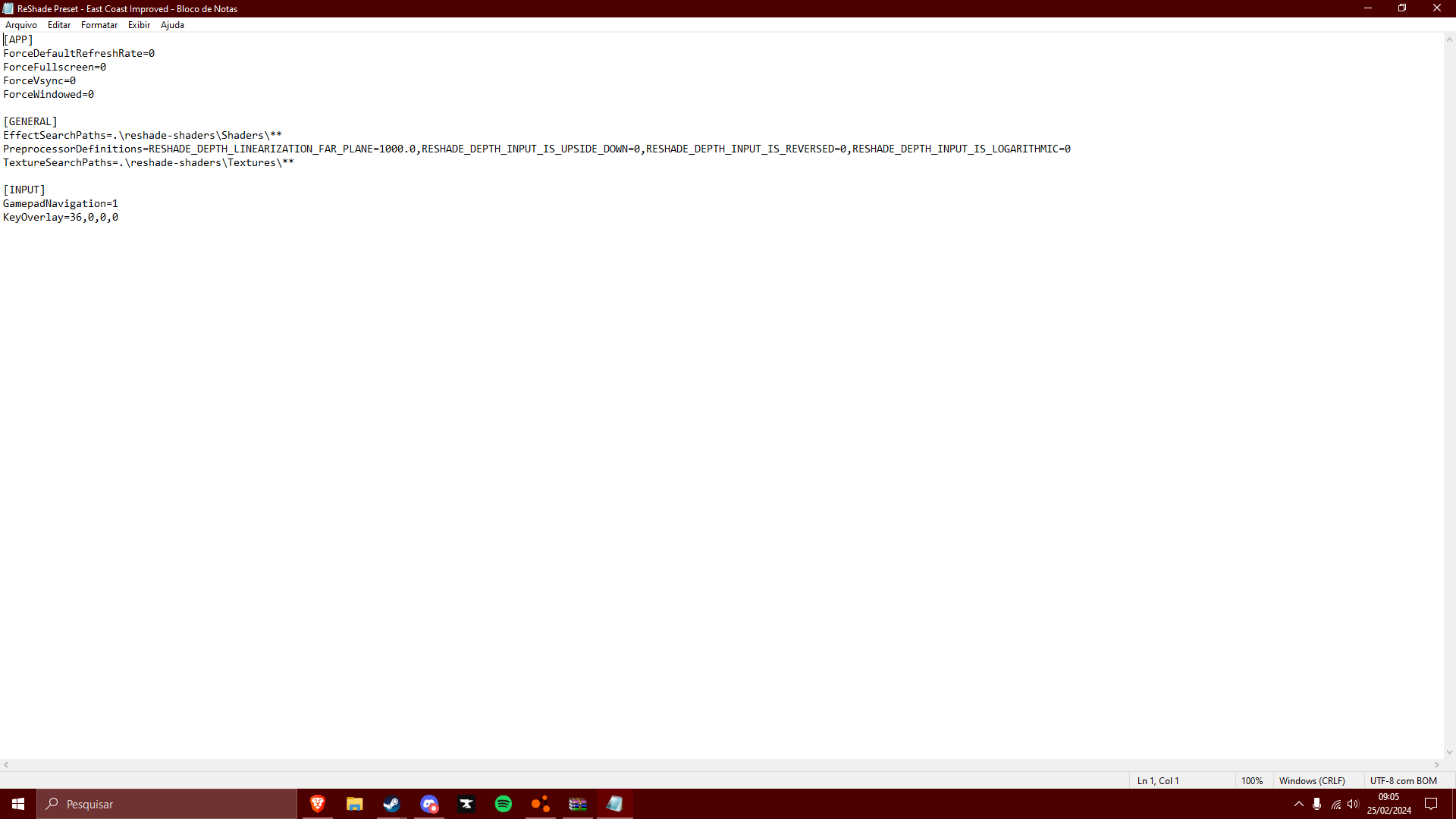Open the Arquivo menu
The image size is (1456, 819).
[x=21, y=25]
